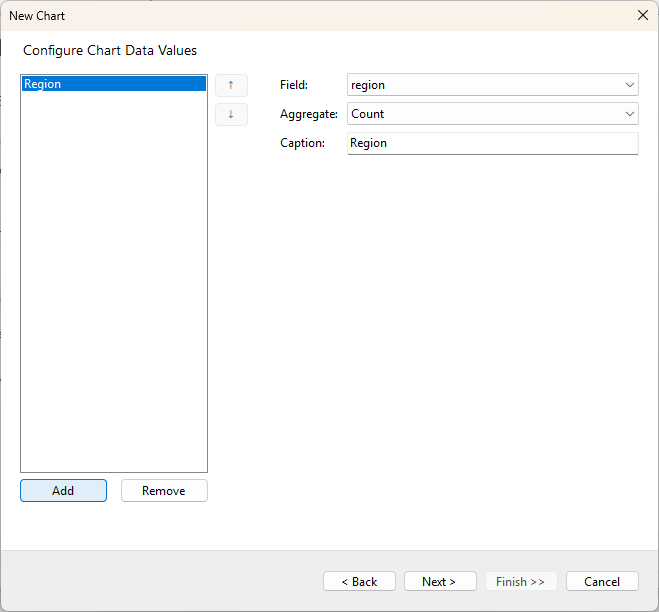Screen dimensions: 659x612
Task: Click the down arrow to move Region down
Action: 231,114
